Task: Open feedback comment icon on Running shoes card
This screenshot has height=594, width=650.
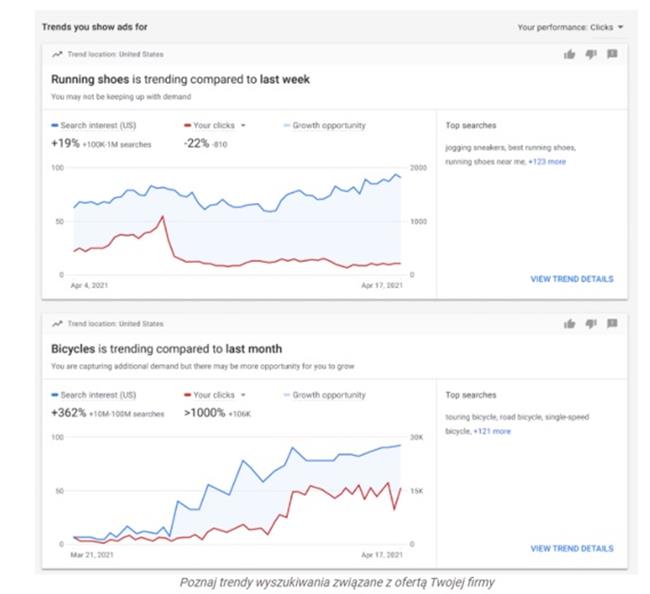Action: tap(612, 54)
